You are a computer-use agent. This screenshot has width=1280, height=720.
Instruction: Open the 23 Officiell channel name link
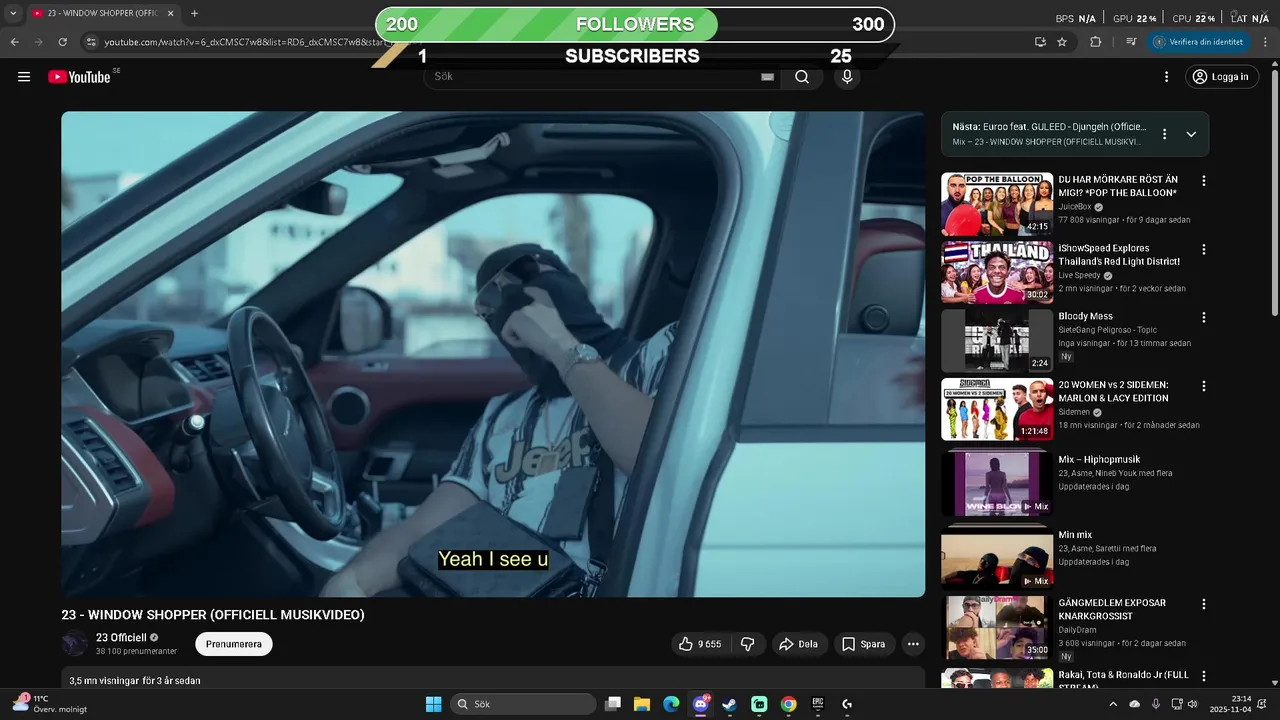click(121, 637)
